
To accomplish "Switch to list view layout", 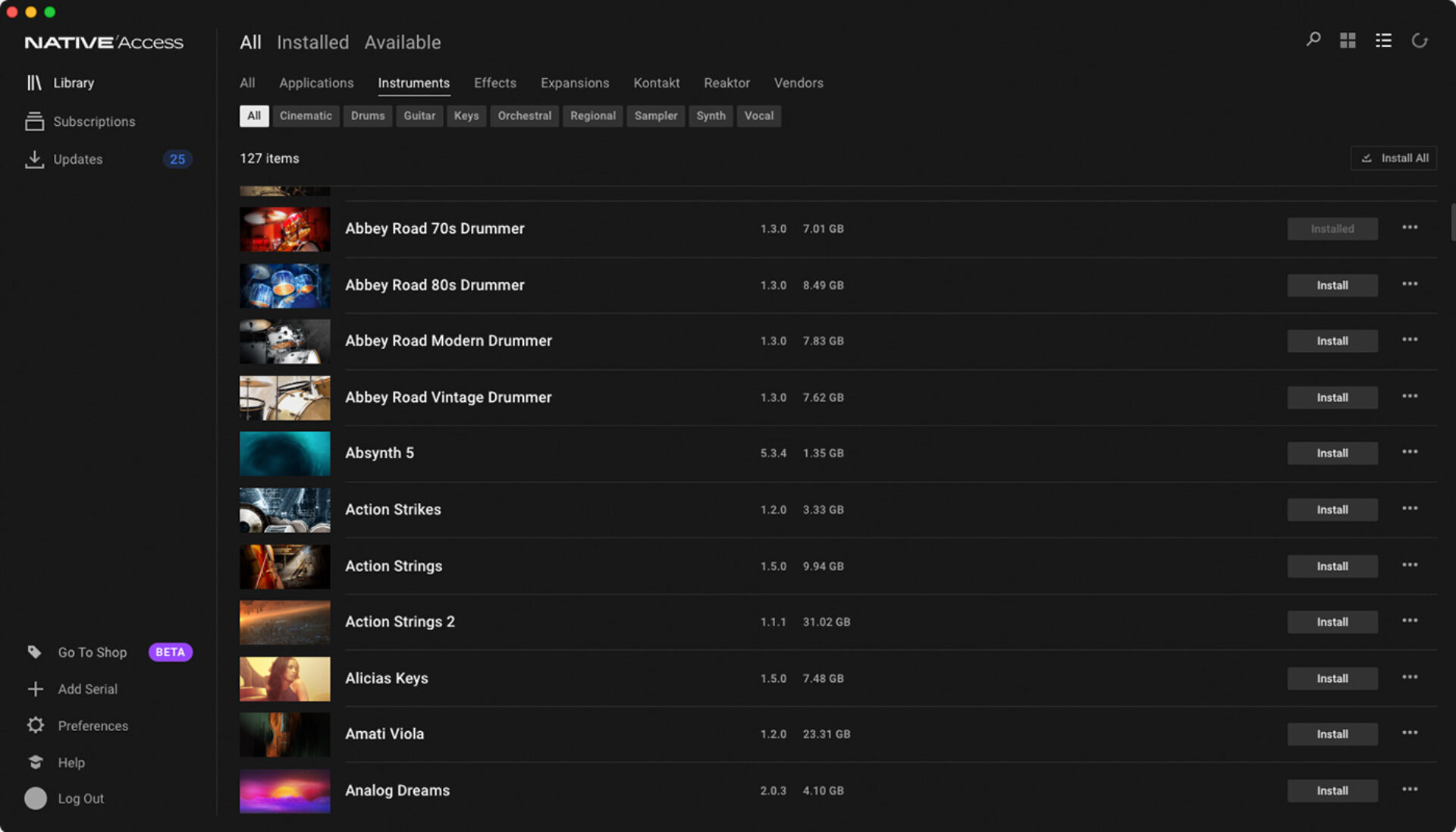I will [x=1383, y=40].
